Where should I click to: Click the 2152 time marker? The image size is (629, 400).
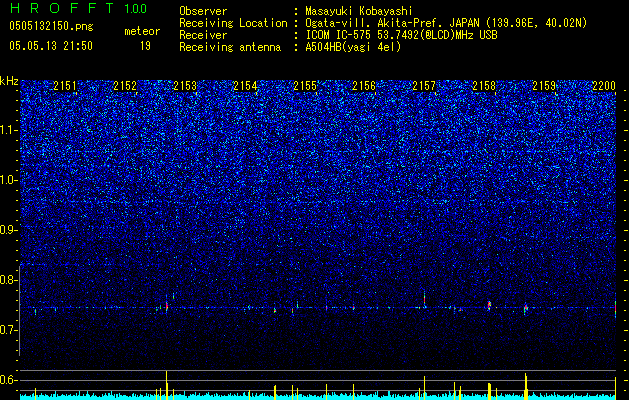[x=125, y=85]
